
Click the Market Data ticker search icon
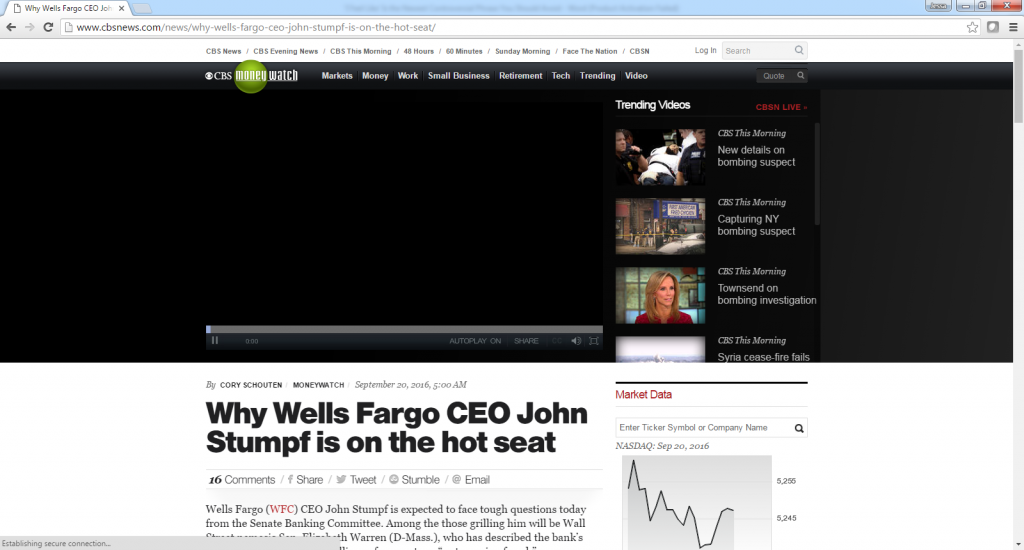click(x=799, y=428)
